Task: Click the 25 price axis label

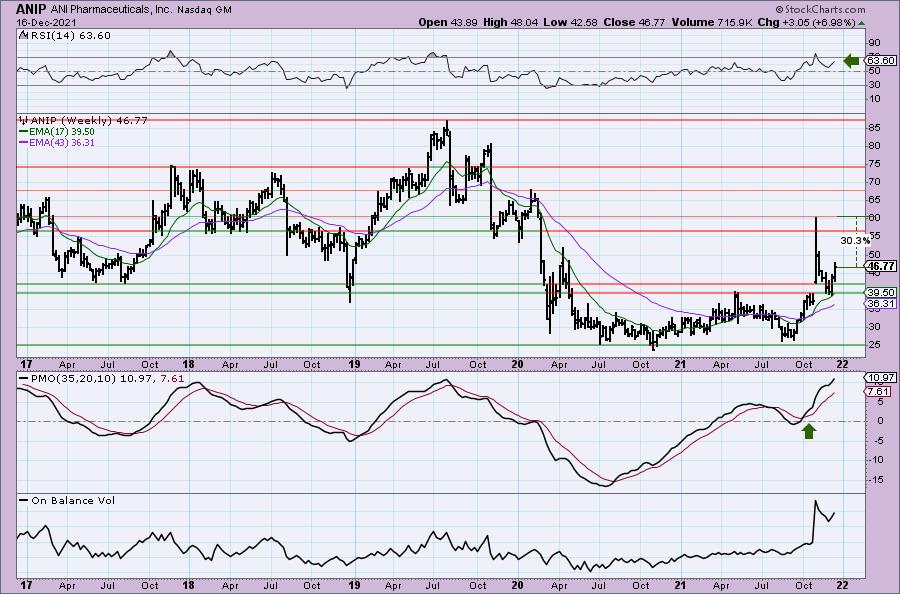Action: 874,344
